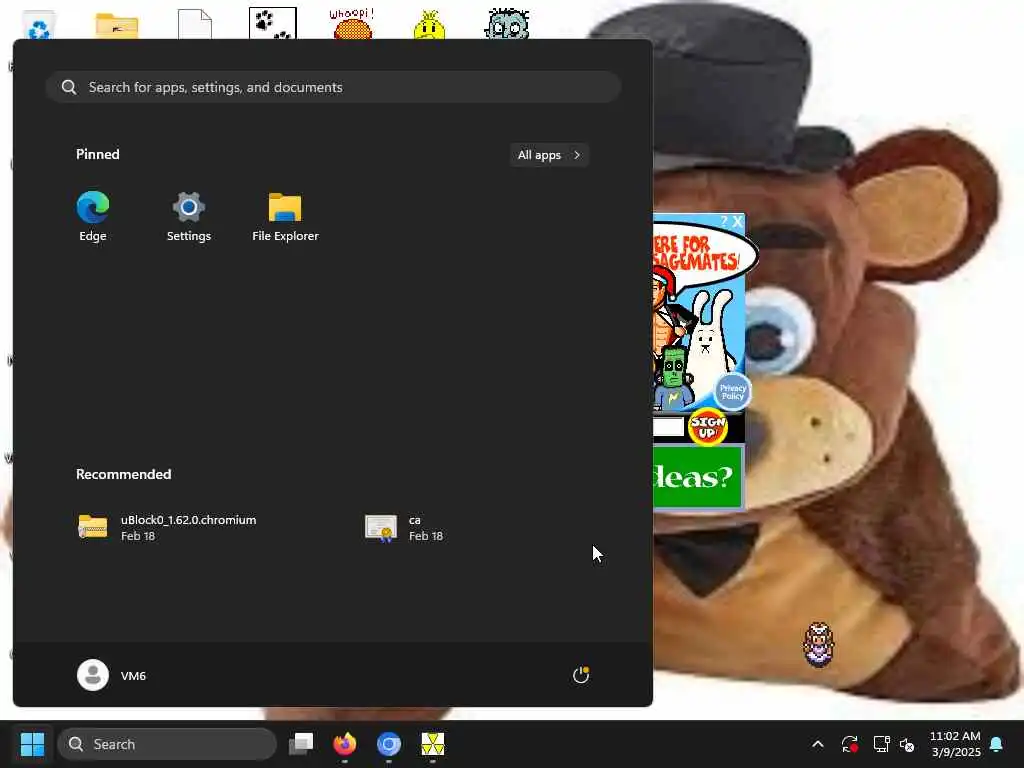Viewport: 1024px width, 768px height.
Task: Open the All apps list
Action: [549, 155]
